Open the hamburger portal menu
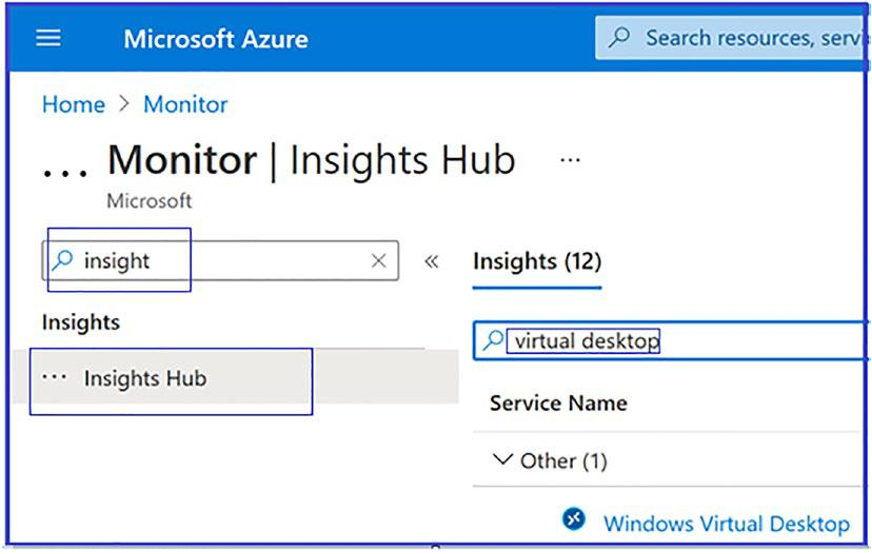This screenshot has height=554, width=872. point(48,38)
